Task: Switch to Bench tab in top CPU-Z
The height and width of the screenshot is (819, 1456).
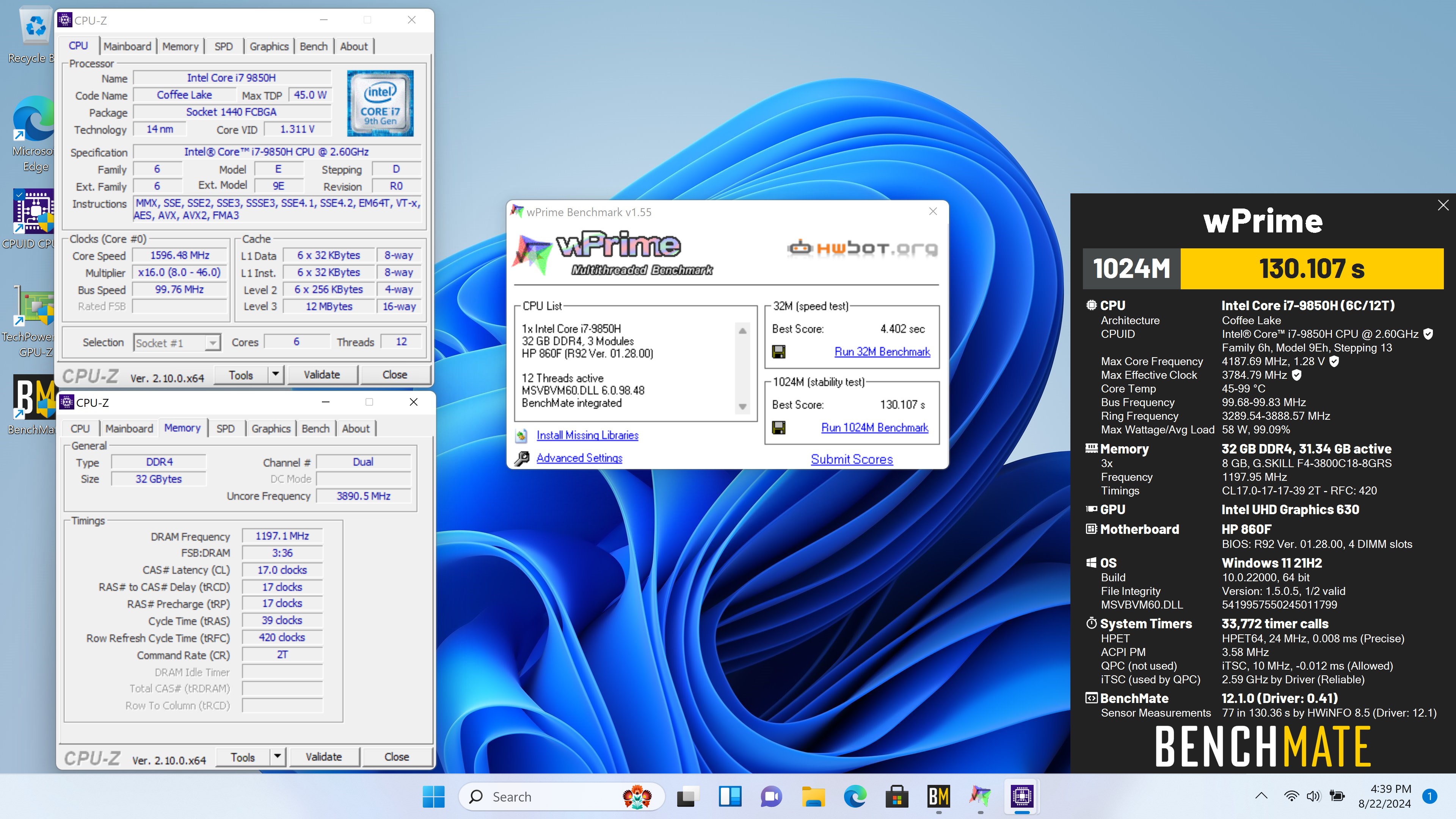Action: [x=314, y=46]
